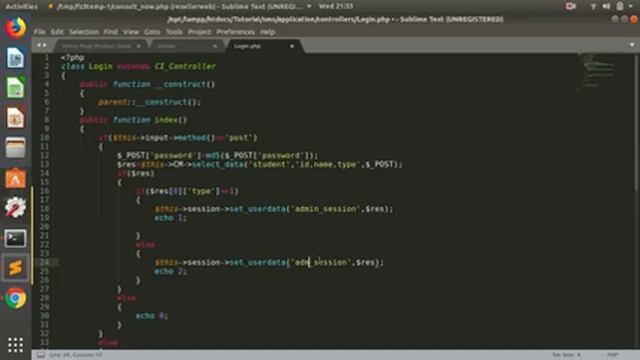Open the Files manager from the dock
Screen dimensions: 640x360
(x=16, y=147)
